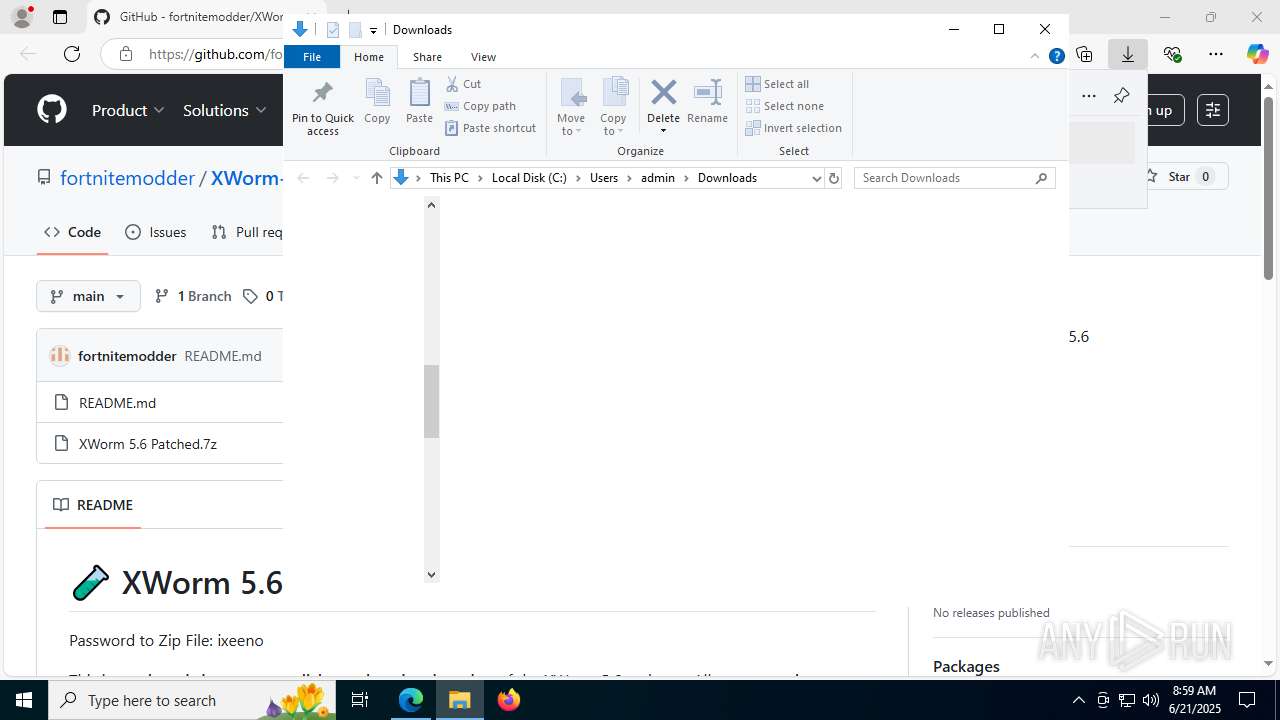The height and width of the screenshot is (720, 1280).
Task: Click Select all in ribbon
Action: 778,84
